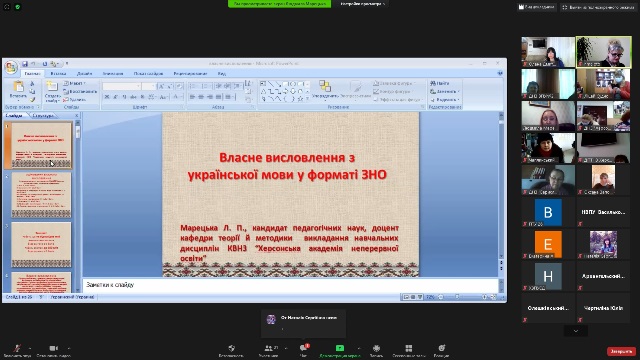Open the Zoom chat icon
Image resolution: width=640 pixels, height=360 pixels.
(x=304, y=348)
